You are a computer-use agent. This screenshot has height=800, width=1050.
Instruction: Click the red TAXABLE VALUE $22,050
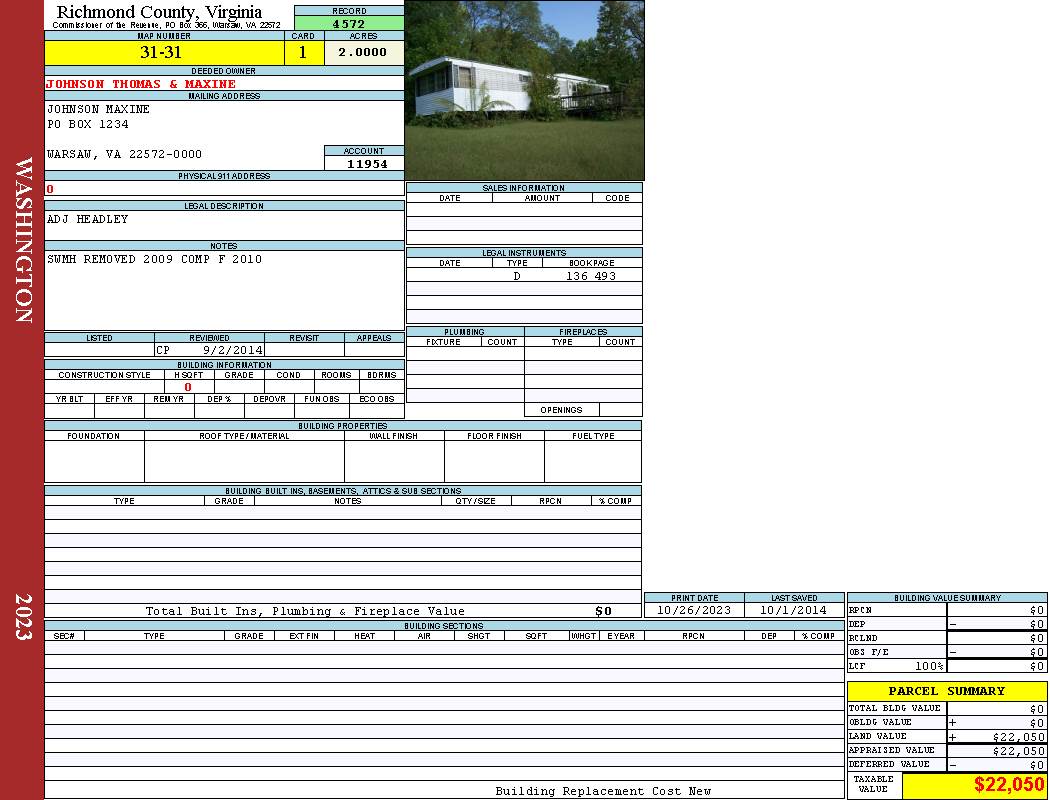coord(1008,784)
